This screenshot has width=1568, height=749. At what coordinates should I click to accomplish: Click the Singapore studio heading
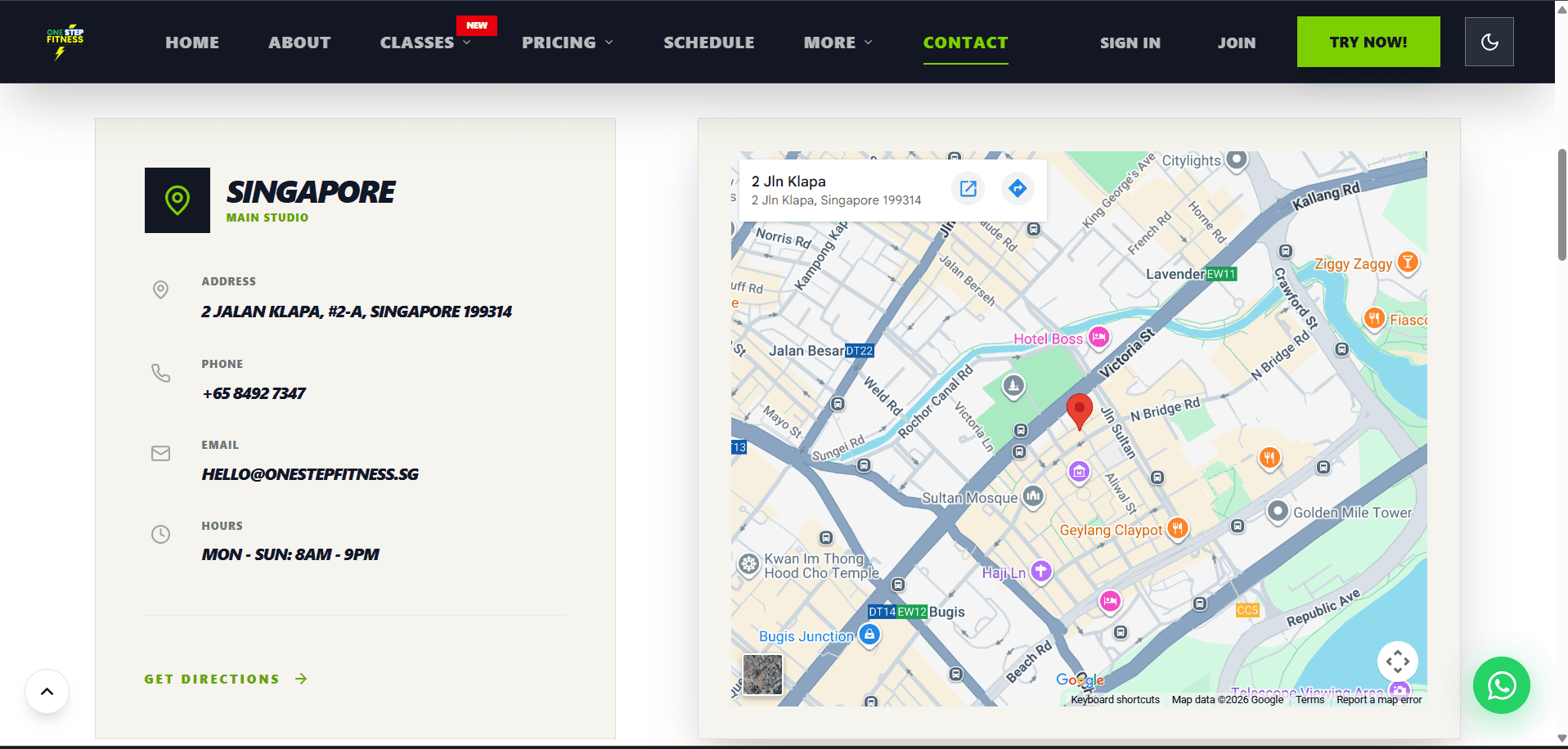click(x=311, y=192)
